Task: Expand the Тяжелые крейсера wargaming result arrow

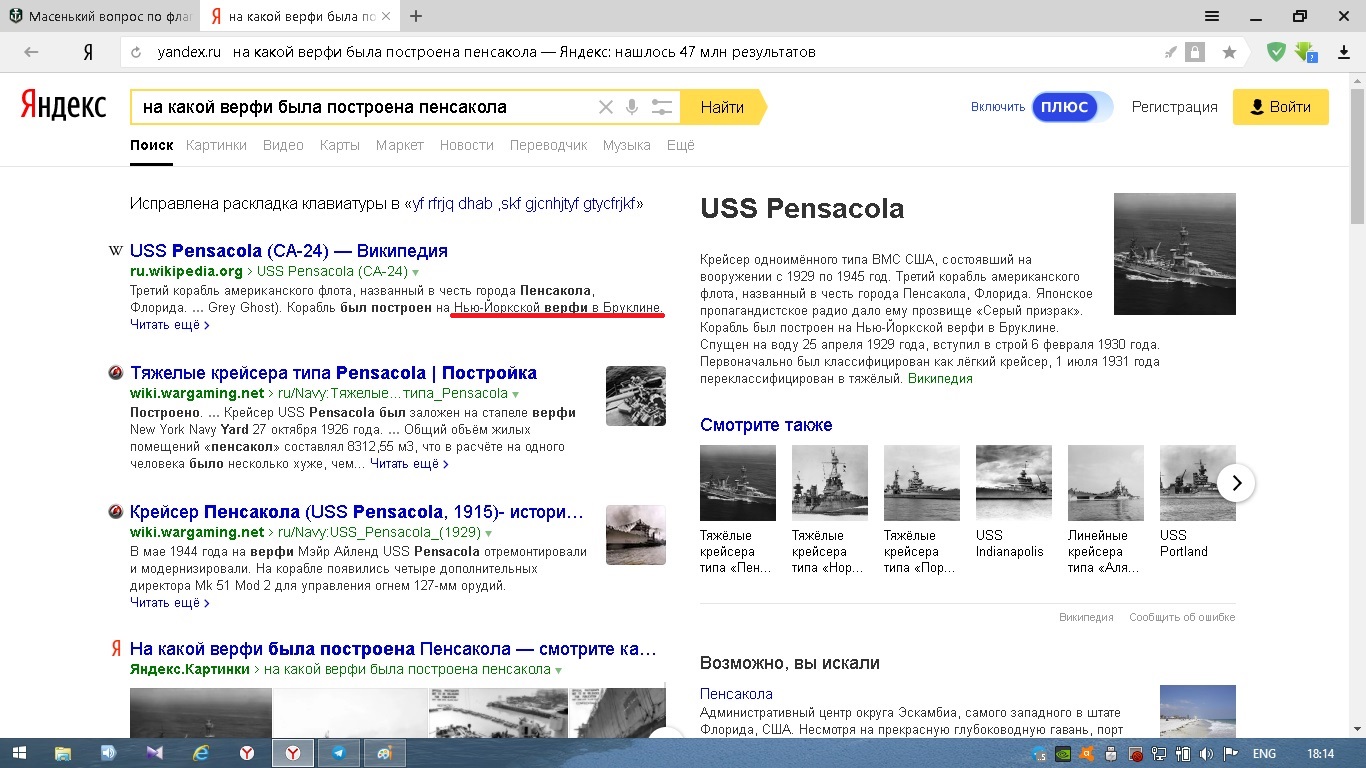Action: point(516,394)
